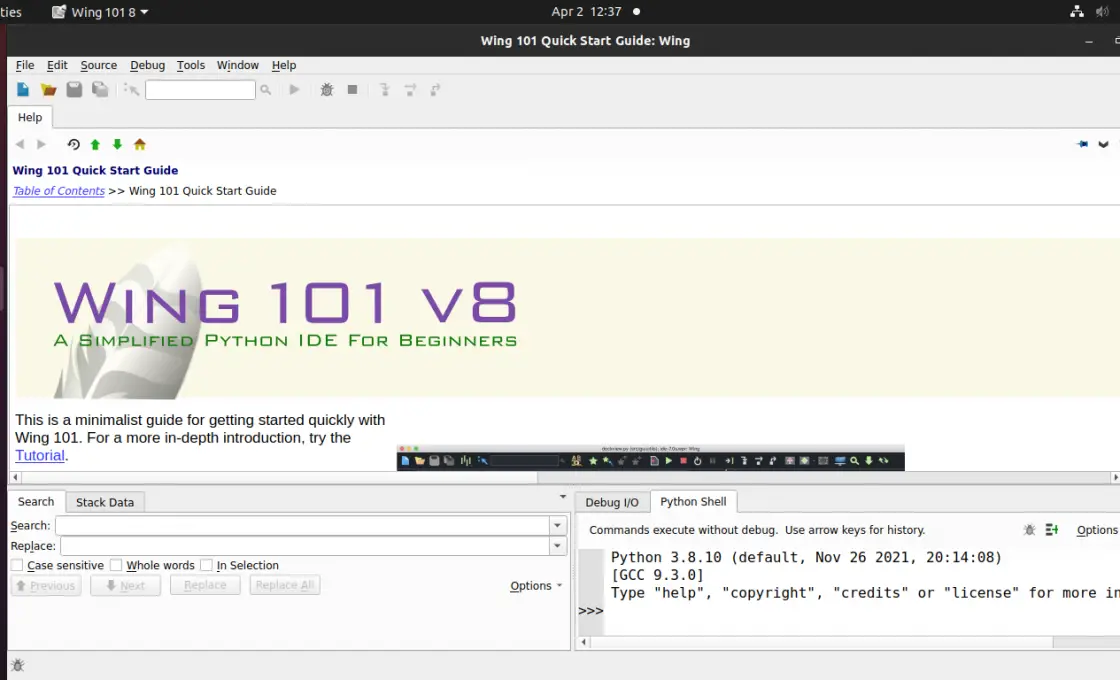The image size is (1120, 680).
Task: Follow the Table of Contents link
Action: (59, 191)
